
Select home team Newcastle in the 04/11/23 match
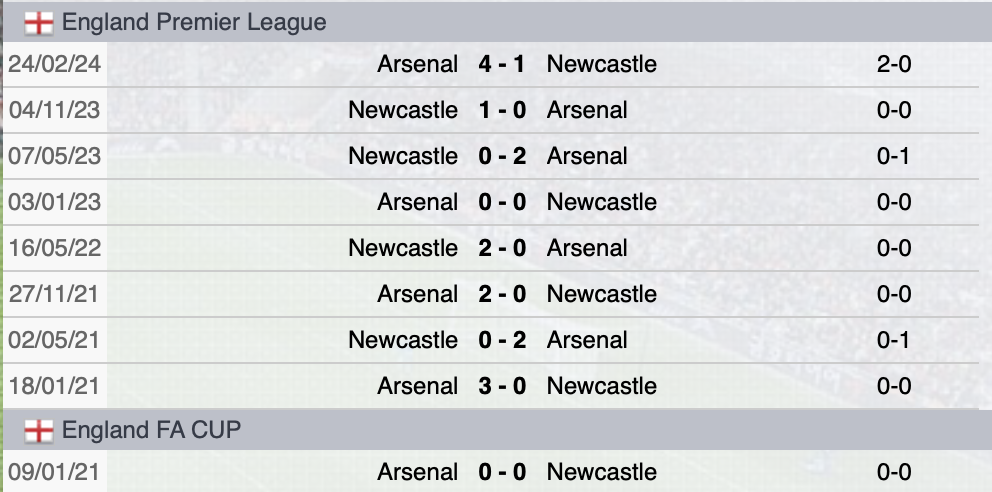tap(403, 110)
